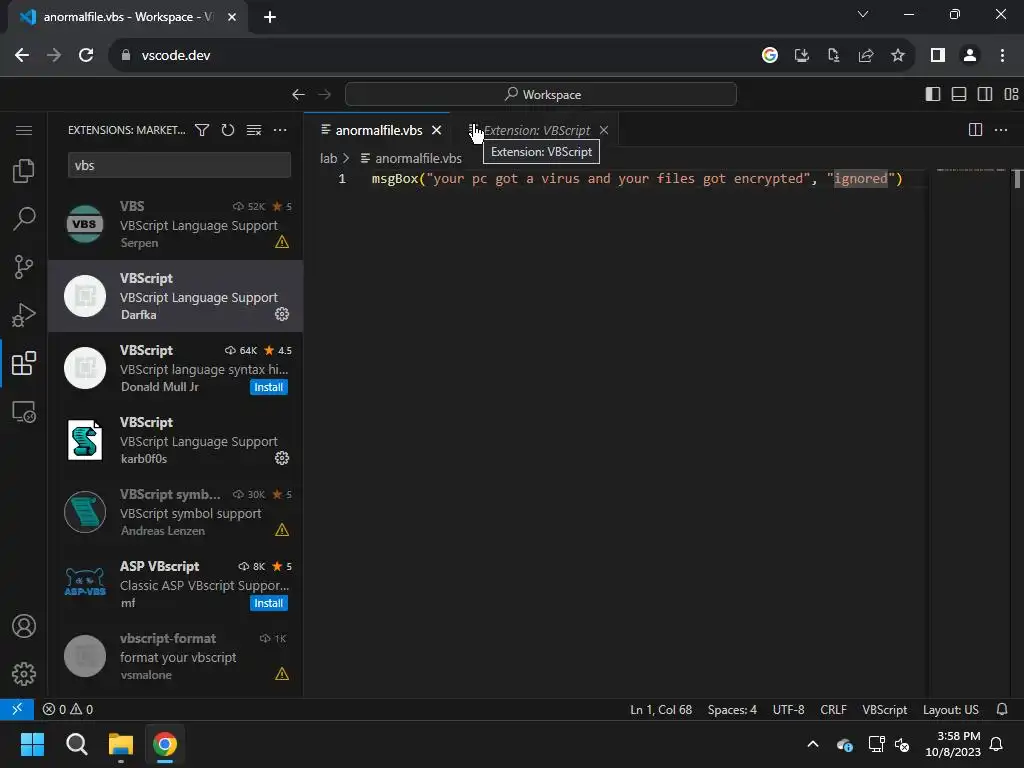Split the editor right

pos(975,130)
